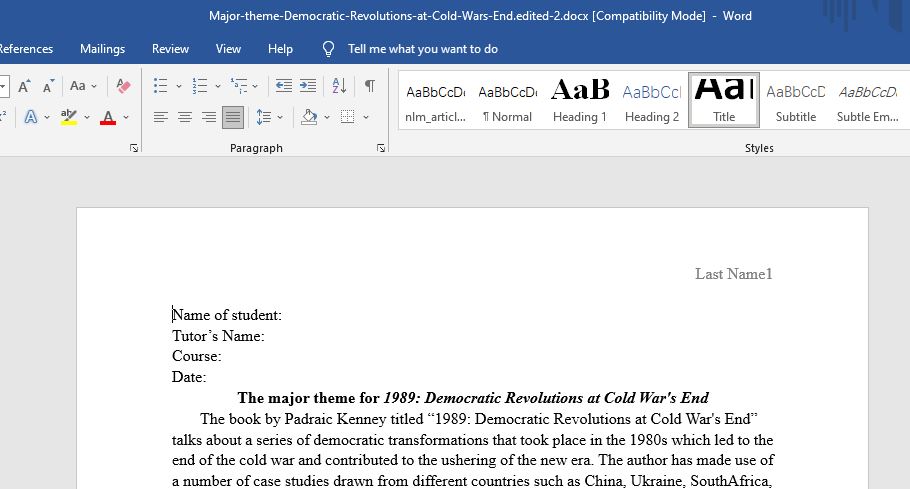Image resolution: width=910 pixels, height=489 pixels.
Task: Expand the highlight color dropdown arrow
Action: (x=87, y=117)
